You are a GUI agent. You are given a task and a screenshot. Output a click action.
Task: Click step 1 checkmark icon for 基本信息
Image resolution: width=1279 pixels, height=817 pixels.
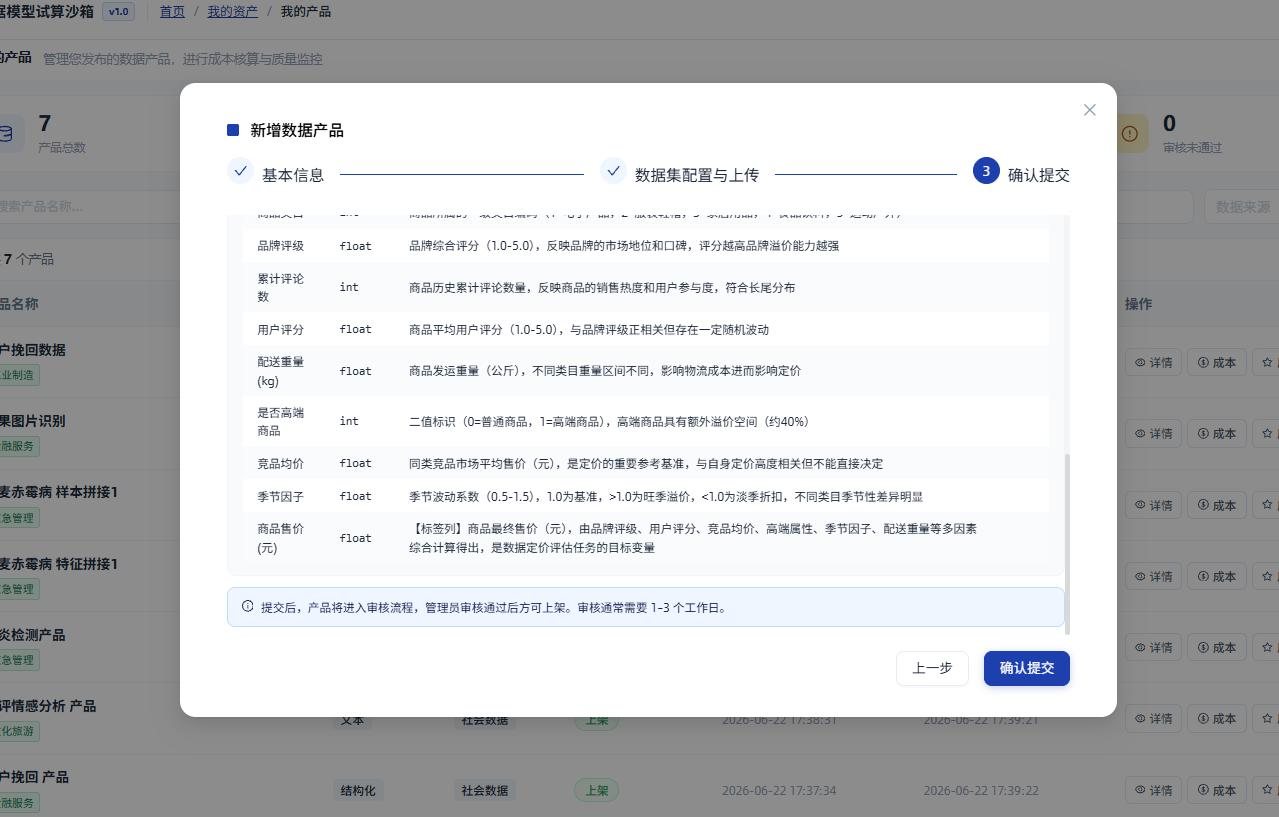[240, 171]
